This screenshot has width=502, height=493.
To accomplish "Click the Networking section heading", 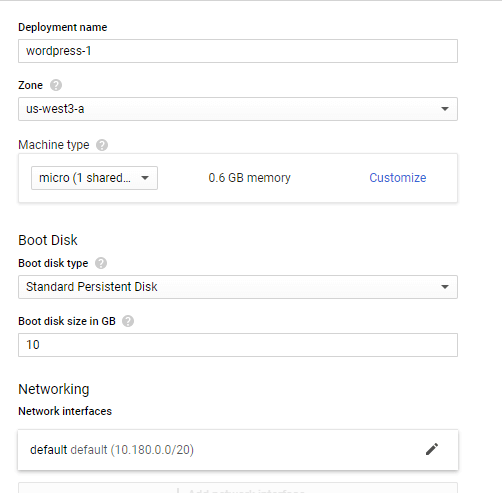I will [x=54, y=389].
